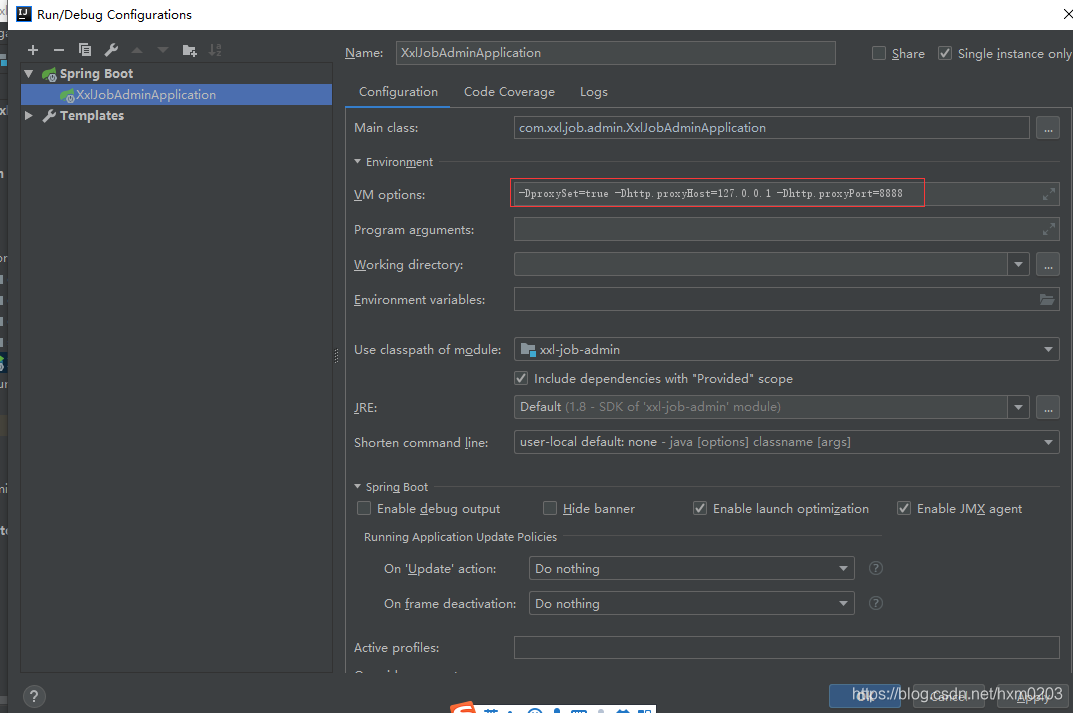Image resolution: width=1073 pixels, height=713 pixels.
Task: Browse working directory with ellipsis button
Action: (1048, 265)
